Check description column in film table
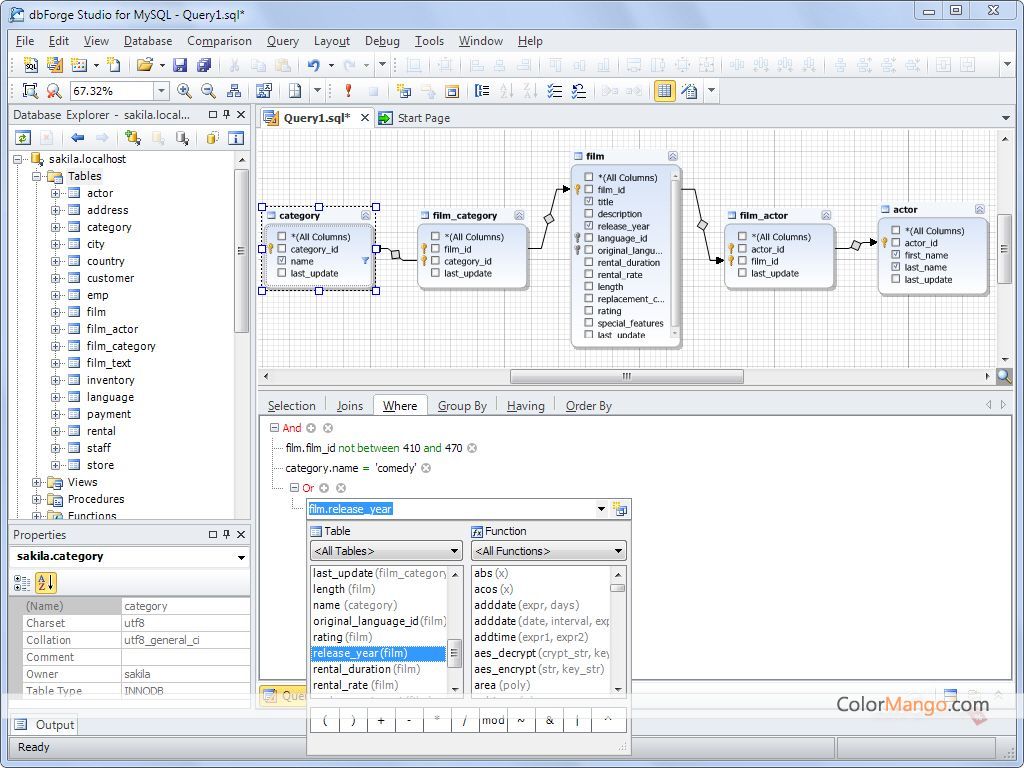The width and height of the screenshot is (1024, 768). tap(588, 214)
